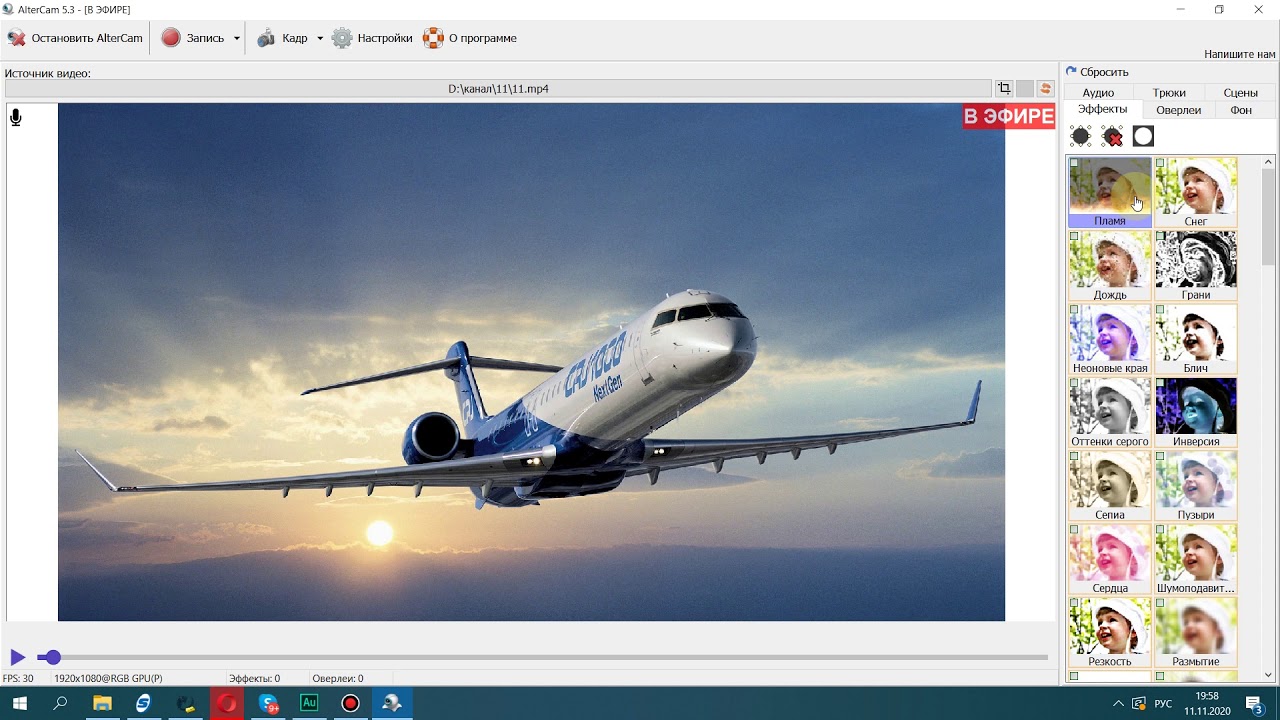This screenshot has height=720, width=1280.
Task: Enable the Оттенки серого effect checkbox
Action: point(1074,382)
